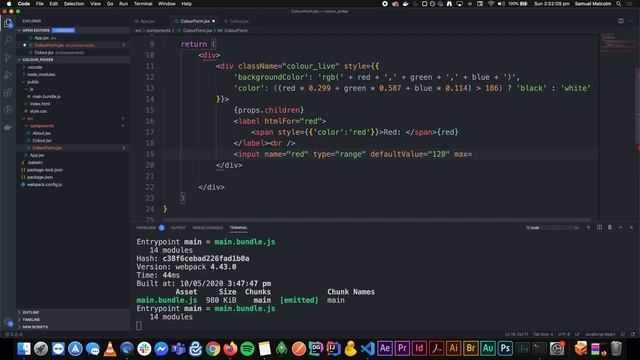Collapse the Open Editors section

pos(36,30)
